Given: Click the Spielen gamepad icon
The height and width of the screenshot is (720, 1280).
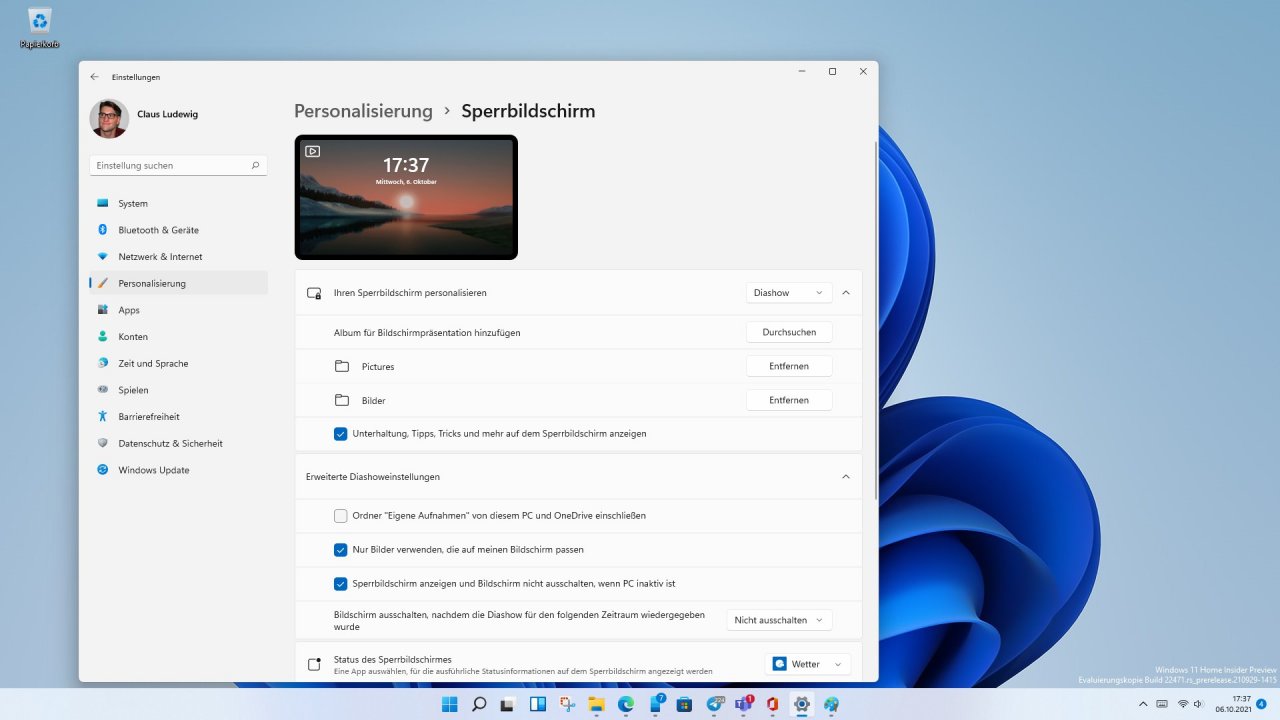Looking at the screenshot, I should 102,390.
